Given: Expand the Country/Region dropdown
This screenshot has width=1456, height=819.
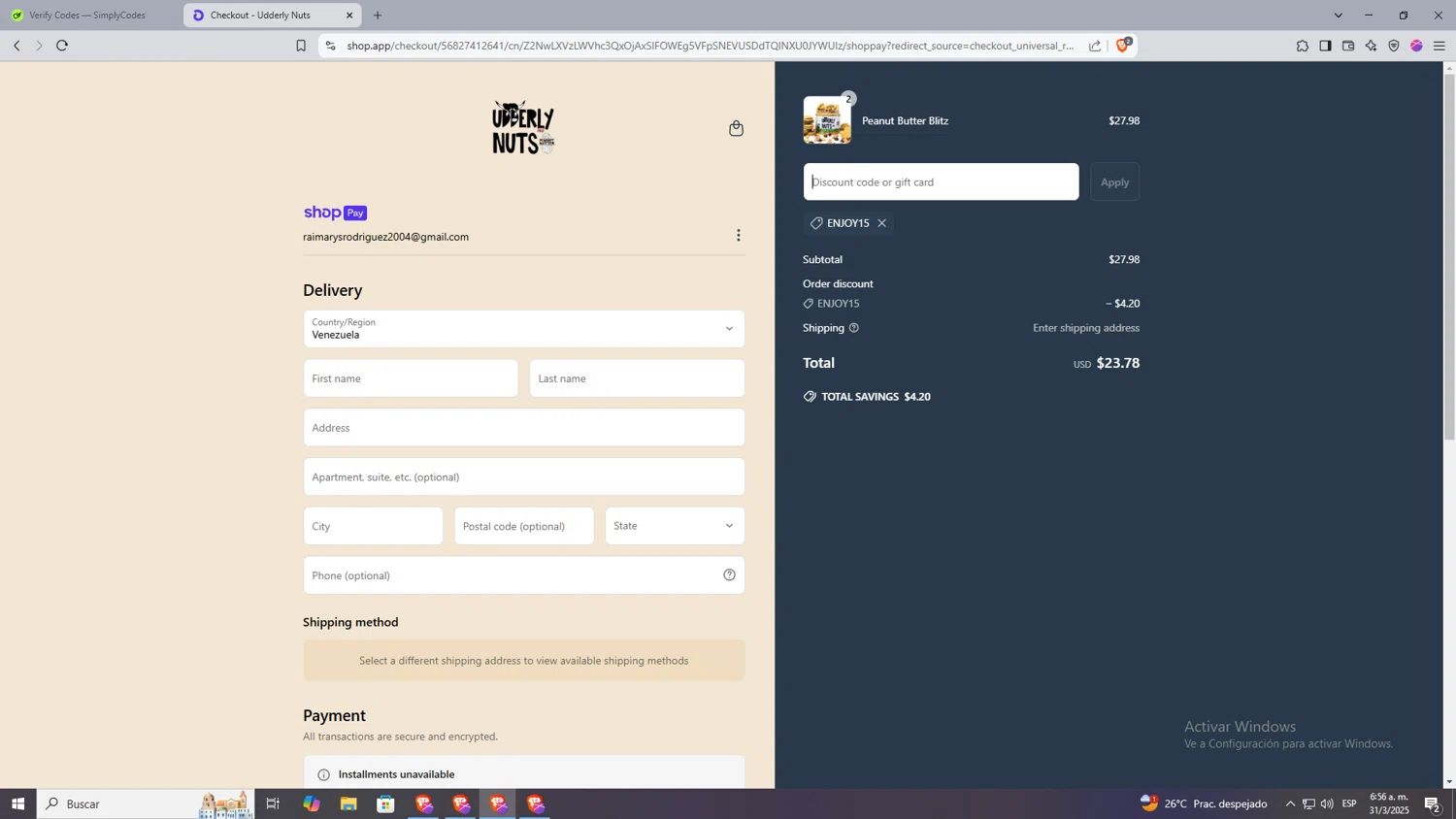Looking at the screenshot, I should coord(524,329).
